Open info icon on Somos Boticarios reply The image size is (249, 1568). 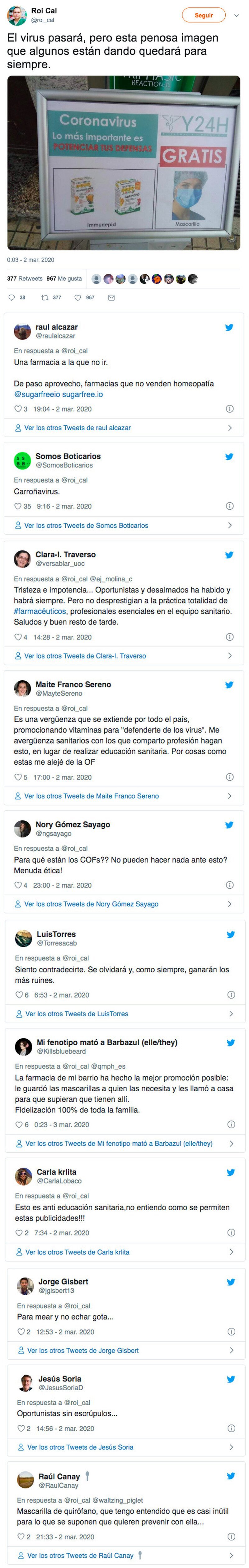pyautogui.click(x=229, y=506)
